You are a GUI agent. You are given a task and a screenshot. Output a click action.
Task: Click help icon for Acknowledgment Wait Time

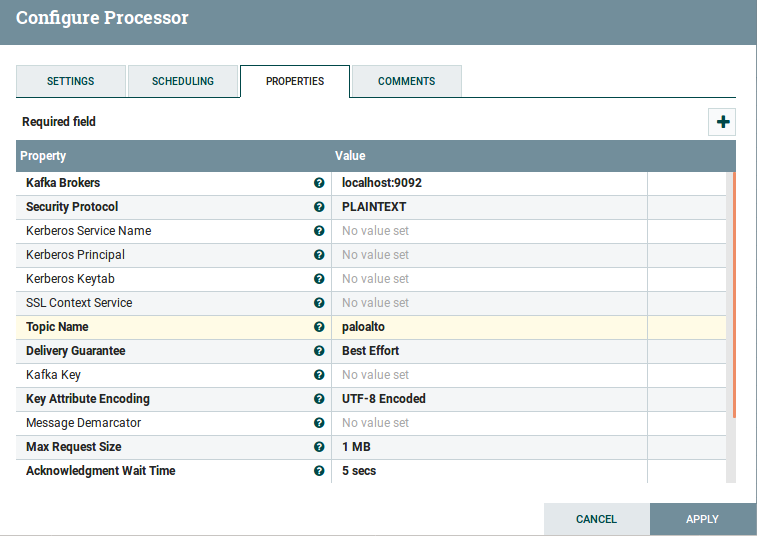(x=319, y=471)
